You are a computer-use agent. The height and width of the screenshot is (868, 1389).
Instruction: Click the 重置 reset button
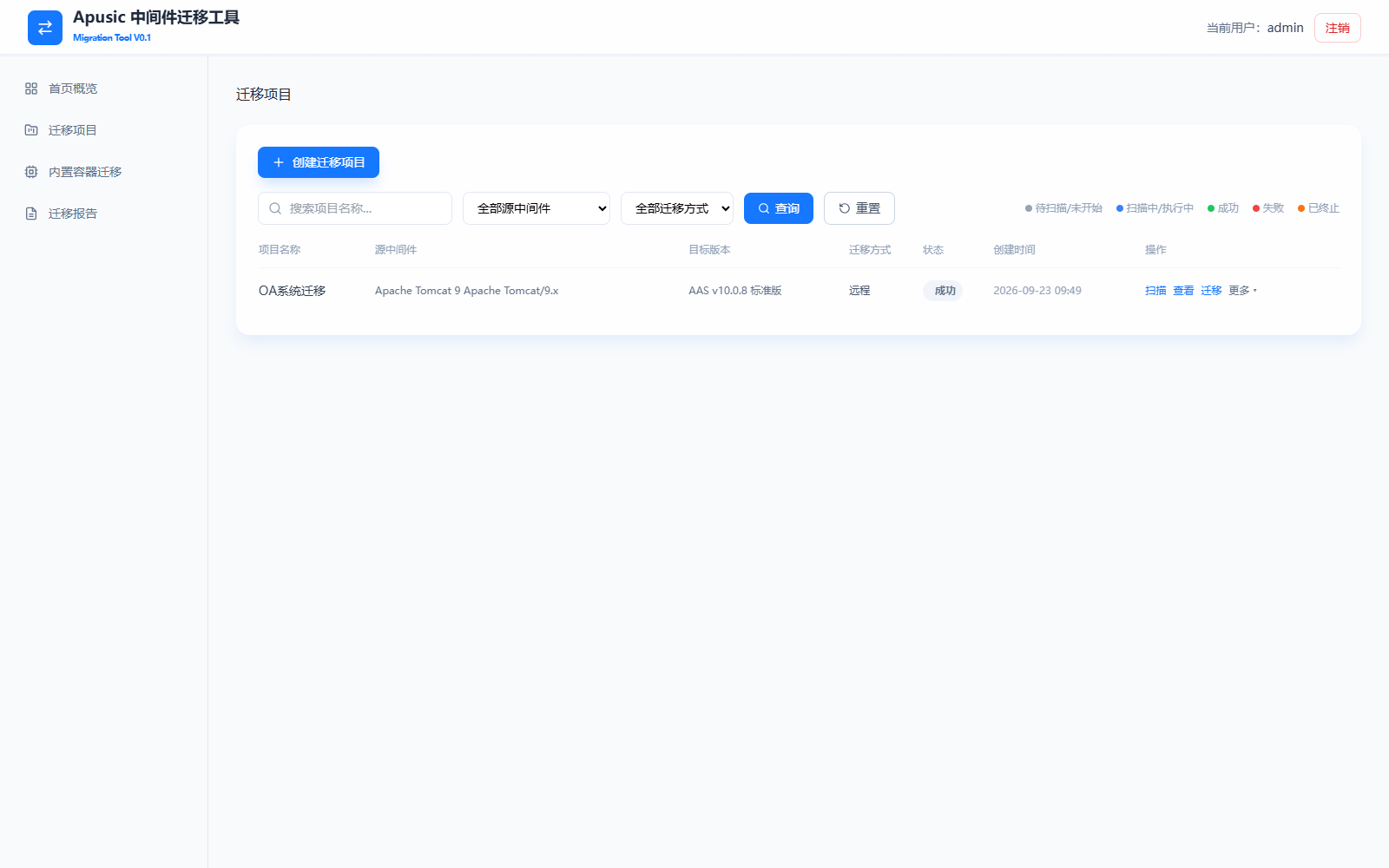click(859, 208)
